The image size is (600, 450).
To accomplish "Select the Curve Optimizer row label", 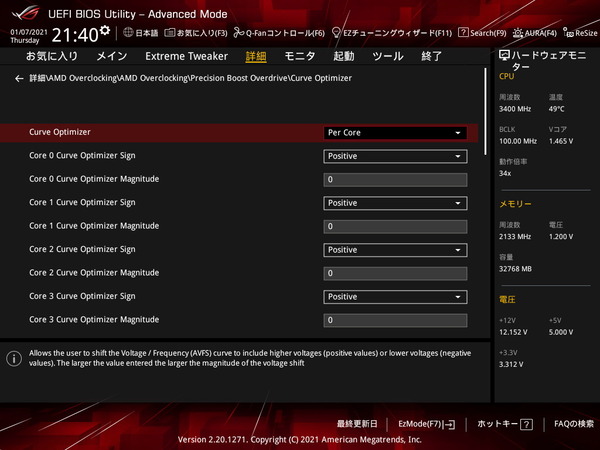I will [60, 132].
